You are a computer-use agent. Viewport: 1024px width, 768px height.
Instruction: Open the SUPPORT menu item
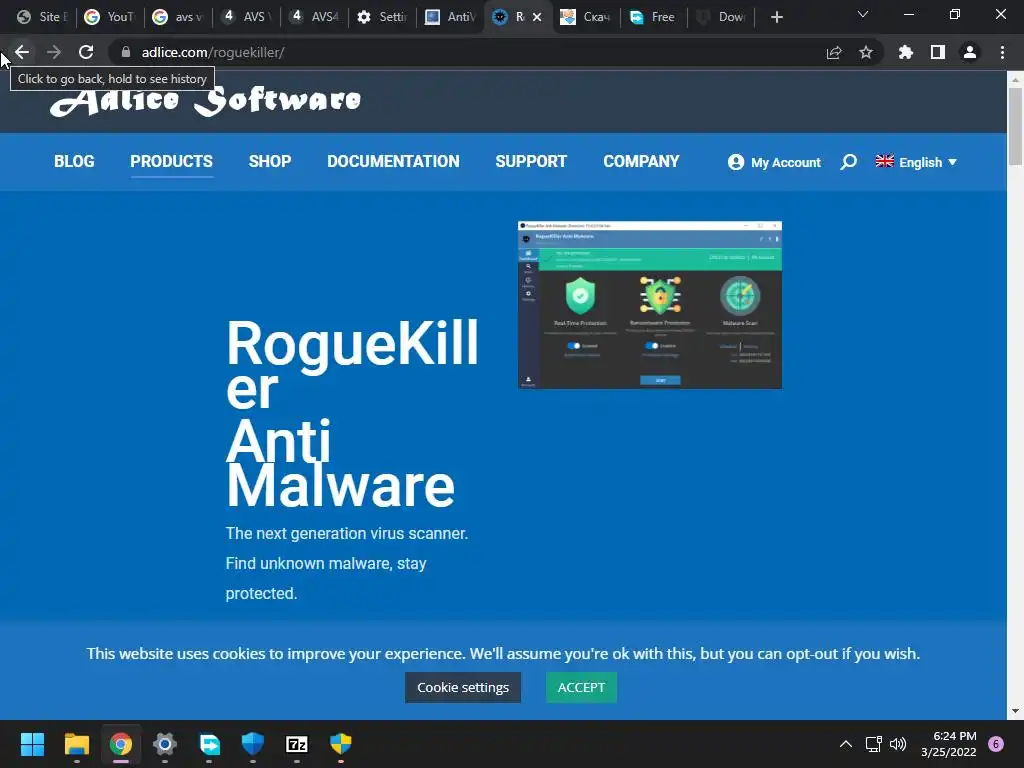tap(531, 161)
